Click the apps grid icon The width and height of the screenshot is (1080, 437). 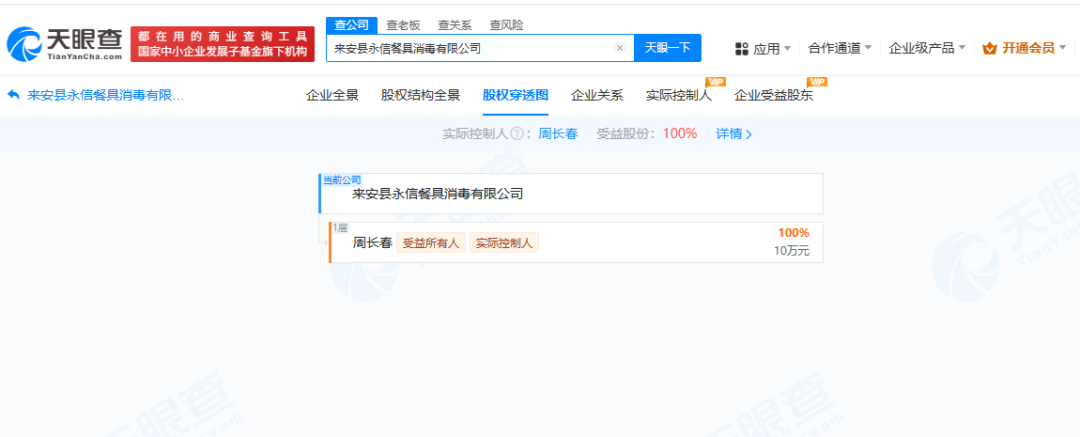[742, 48]
